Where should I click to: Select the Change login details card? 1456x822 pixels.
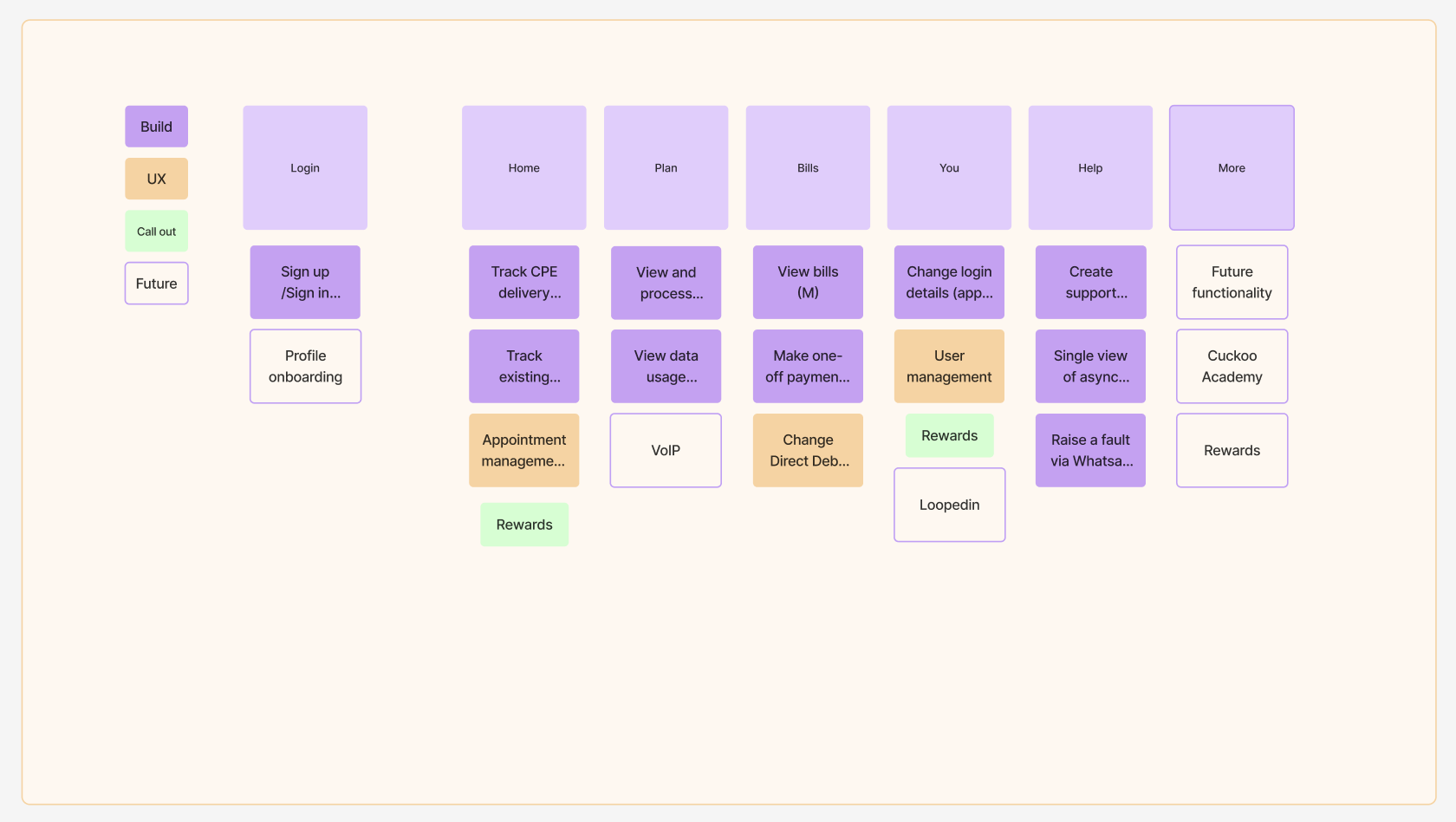(x=949, y=283)
